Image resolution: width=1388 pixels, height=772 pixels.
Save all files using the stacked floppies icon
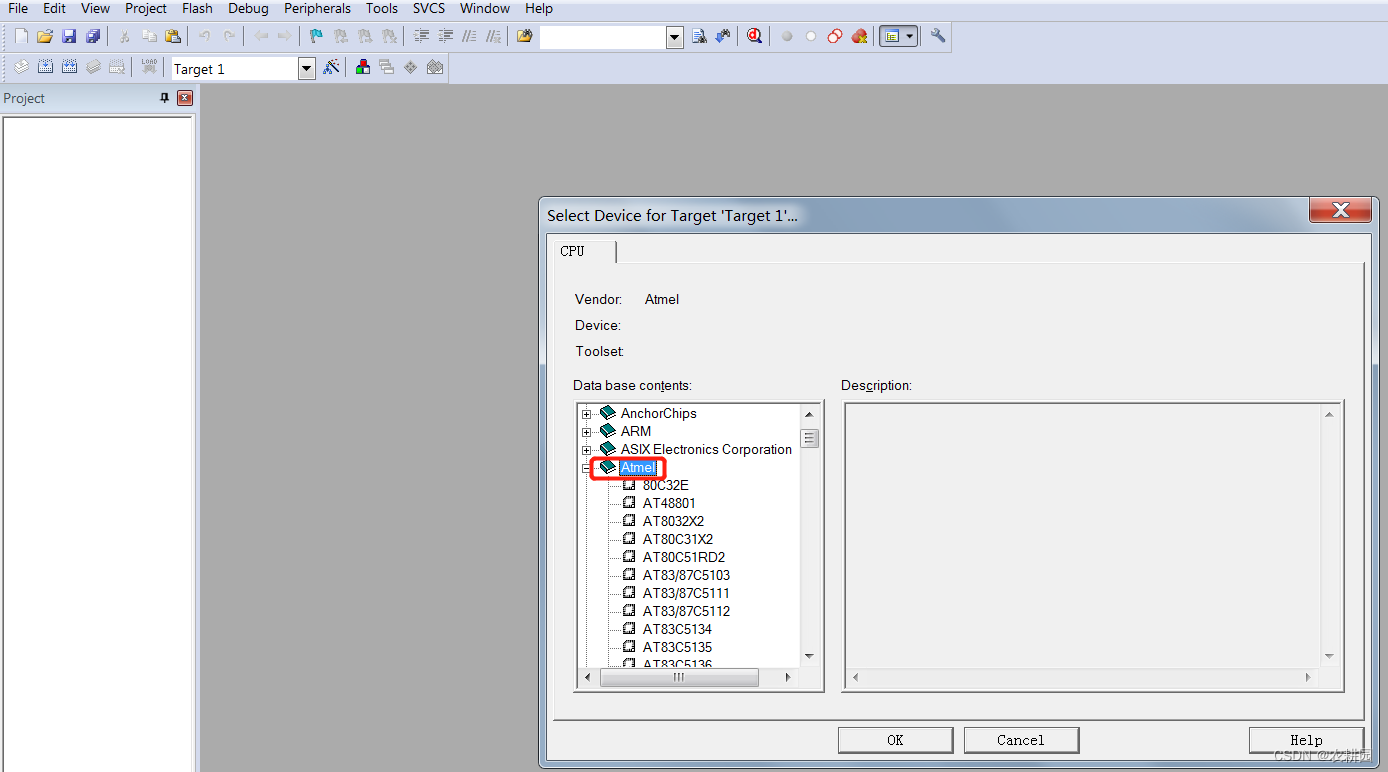click(93, 36)
